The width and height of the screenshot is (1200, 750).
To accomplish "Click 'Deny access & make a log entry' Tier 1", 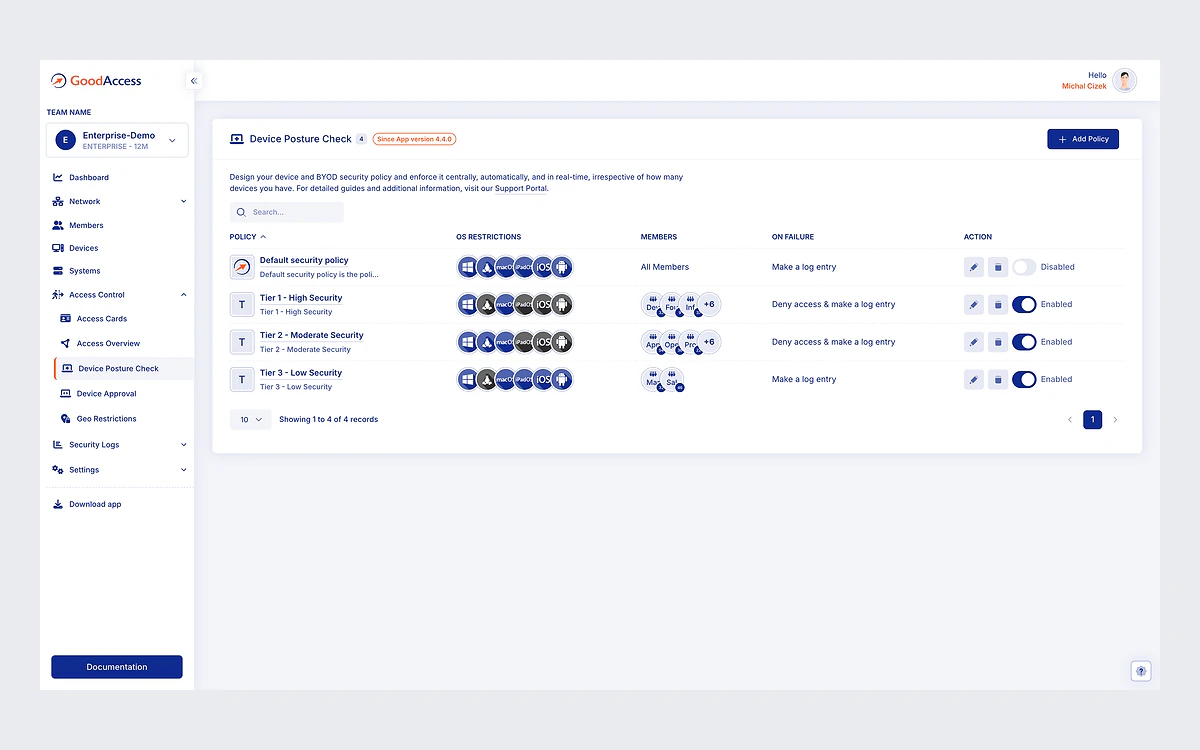I will [x=834, y=304].
